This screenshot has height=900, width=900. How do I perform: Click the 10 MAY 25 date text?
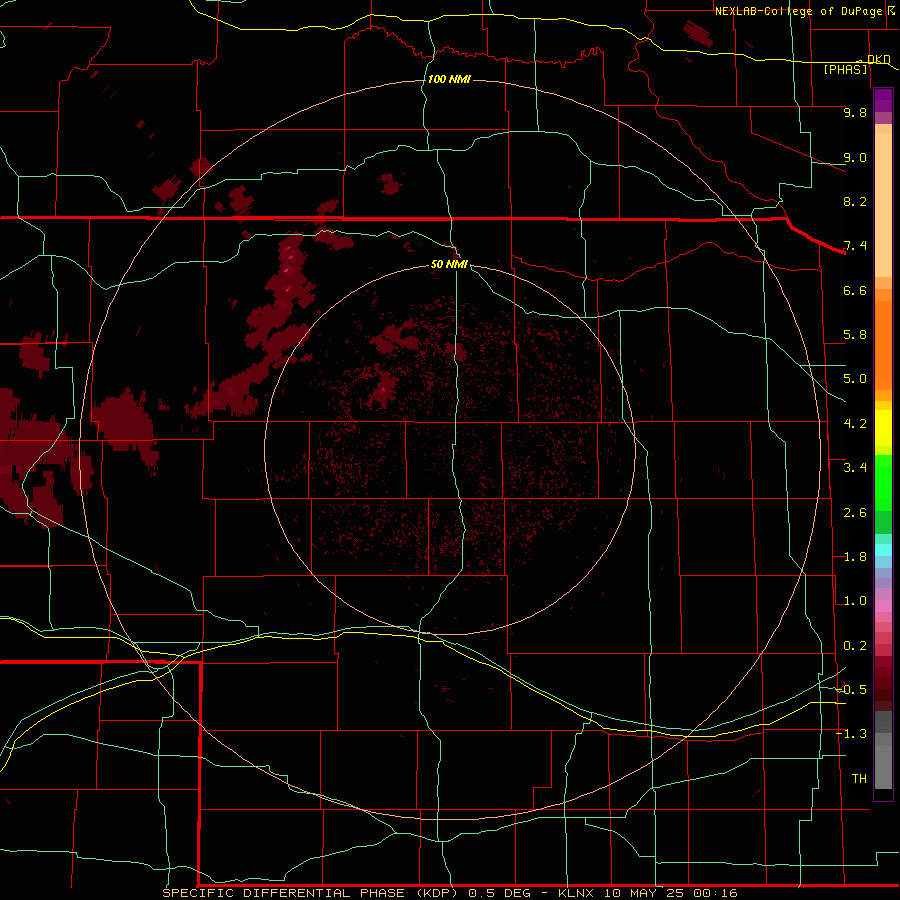[645, 893]
